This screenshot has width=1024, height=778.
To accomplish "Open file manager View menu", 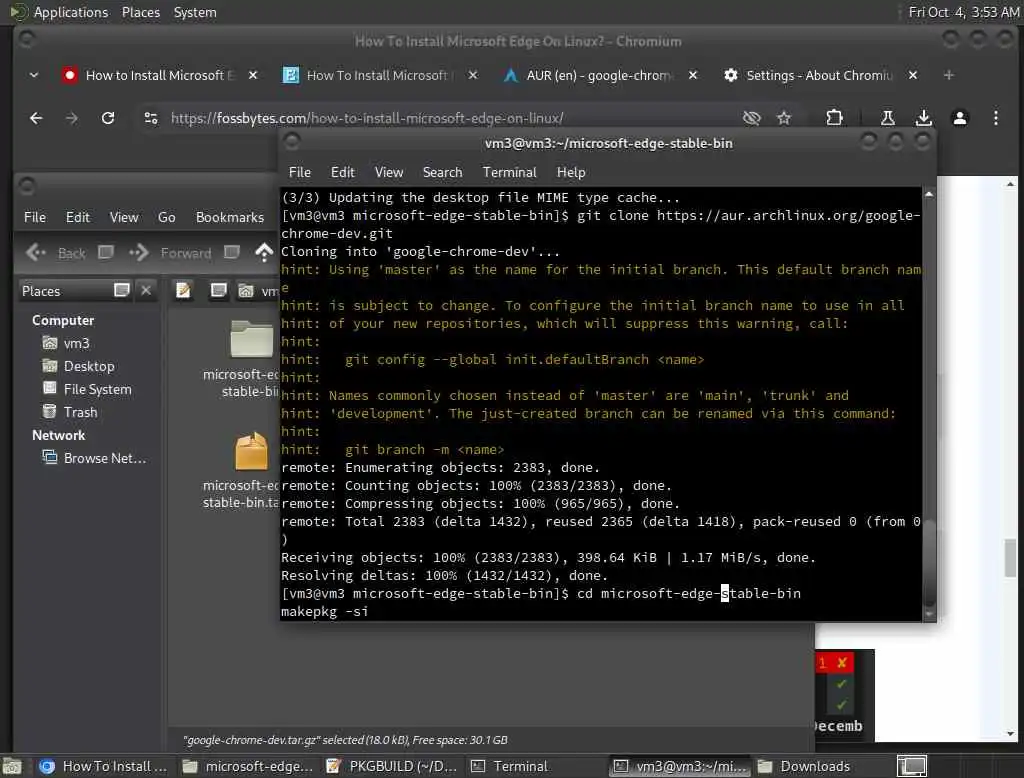I will coord(123,218).
